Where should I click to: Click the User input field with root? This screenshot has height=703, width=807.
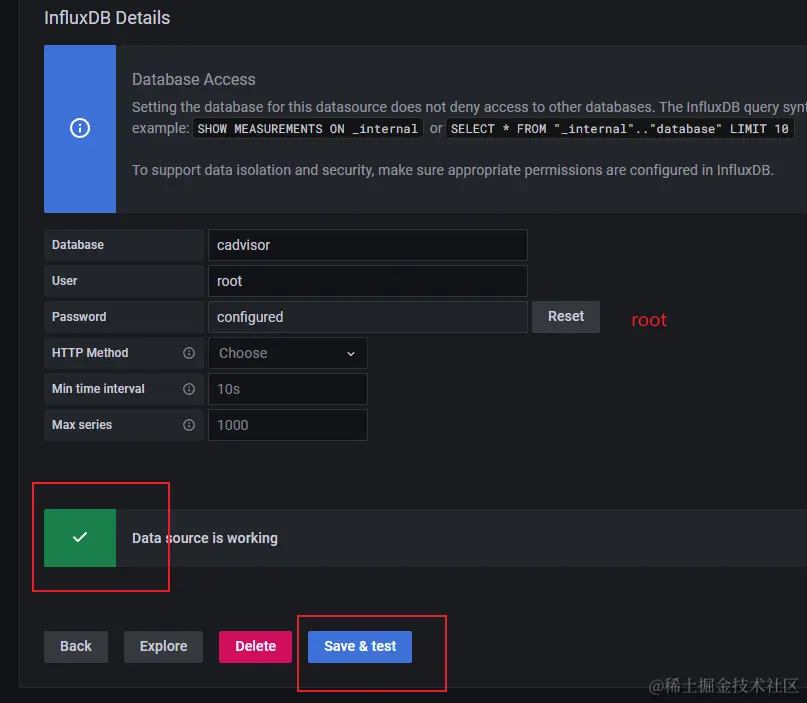click(x=367, y=281)
